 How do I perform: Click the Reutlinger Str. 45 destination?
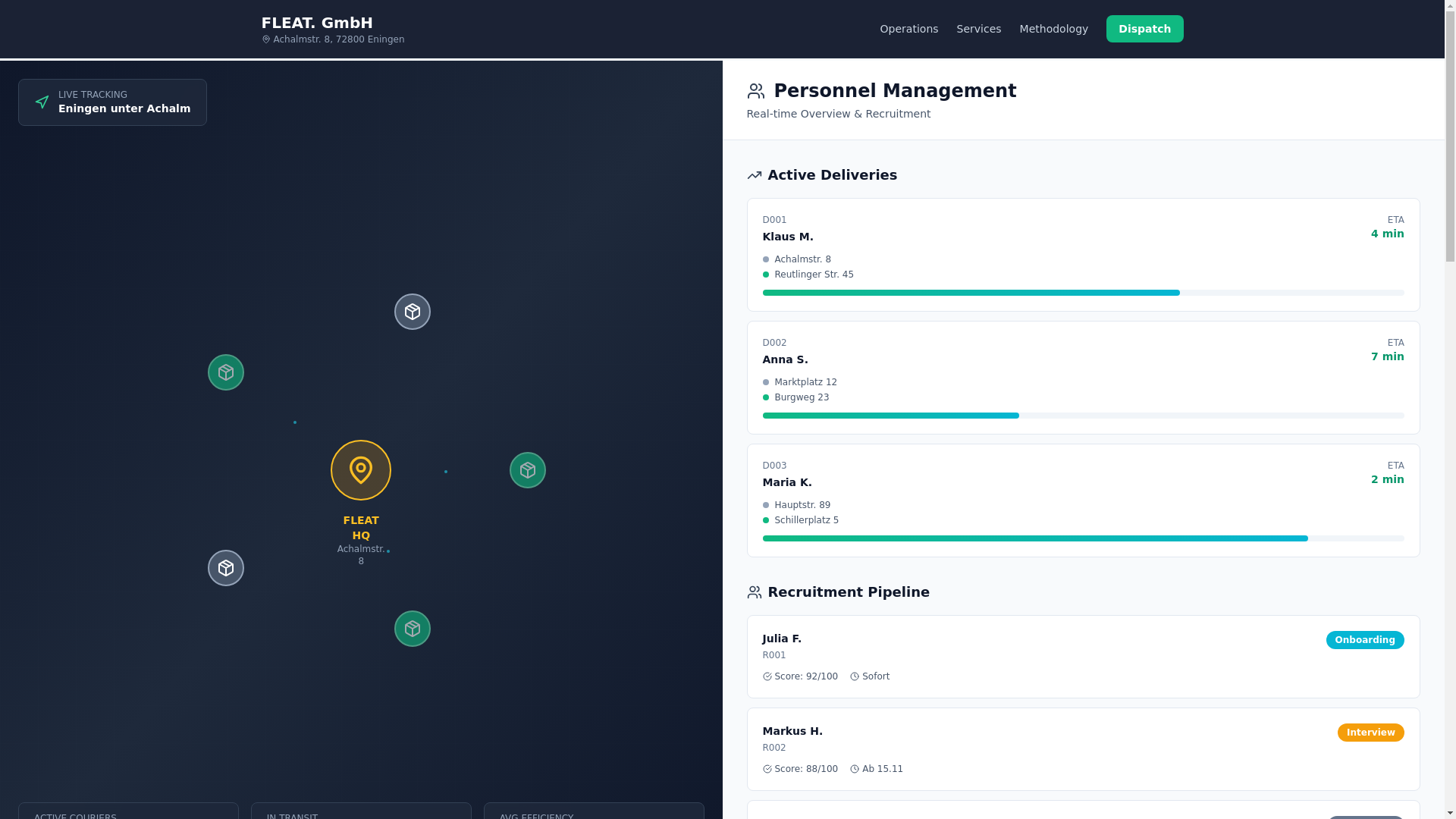[x=814, y=275]
